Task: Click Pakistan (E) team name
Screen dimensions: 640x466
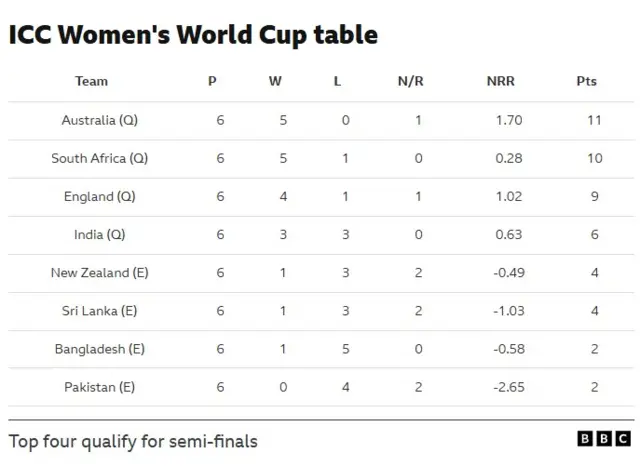Action: tap(99, 386)
